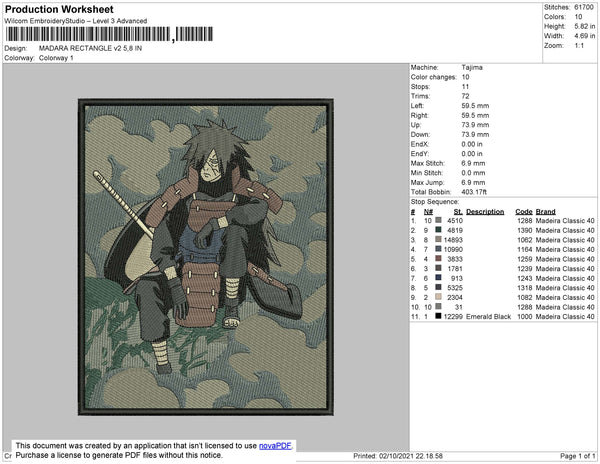Click the stitch count '12299'
The height and width of the screenshot is (464, 600).
pos(453,317)
